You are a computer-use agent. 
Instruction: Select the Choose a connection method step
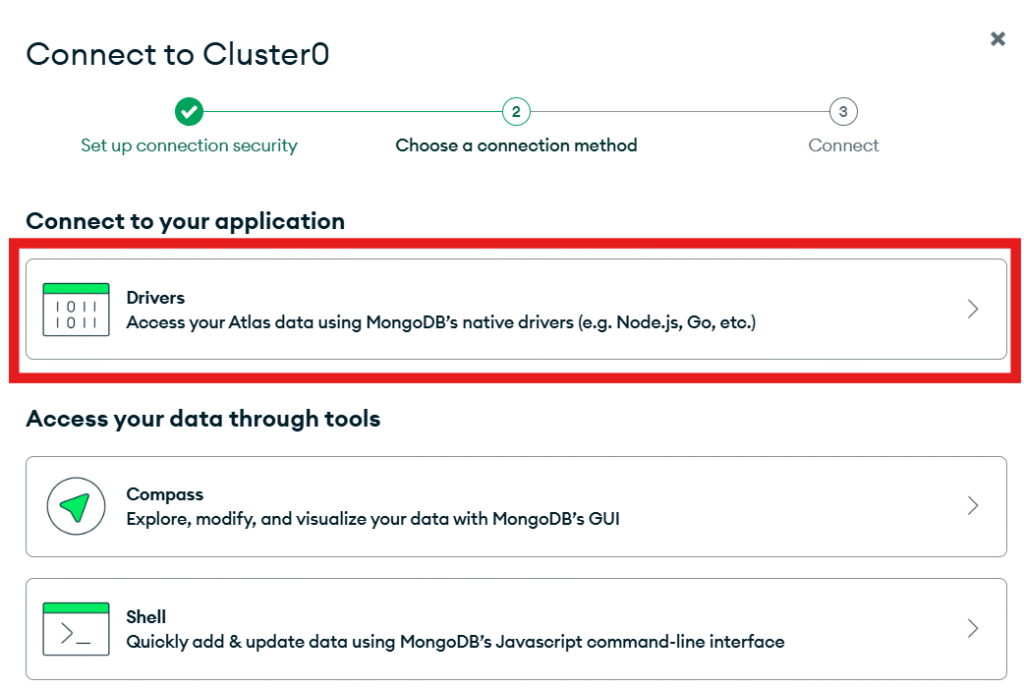point(516,145)
